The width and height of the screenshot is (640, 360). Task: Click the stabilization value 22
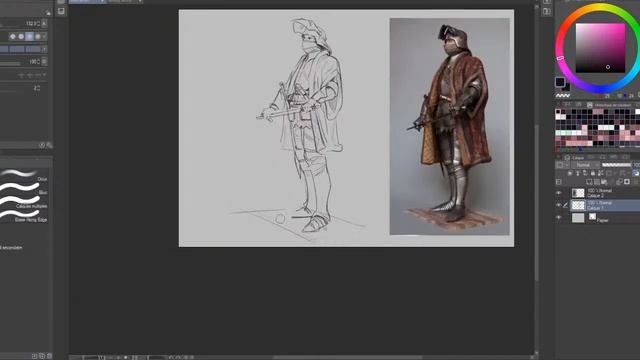click(37, 88)
